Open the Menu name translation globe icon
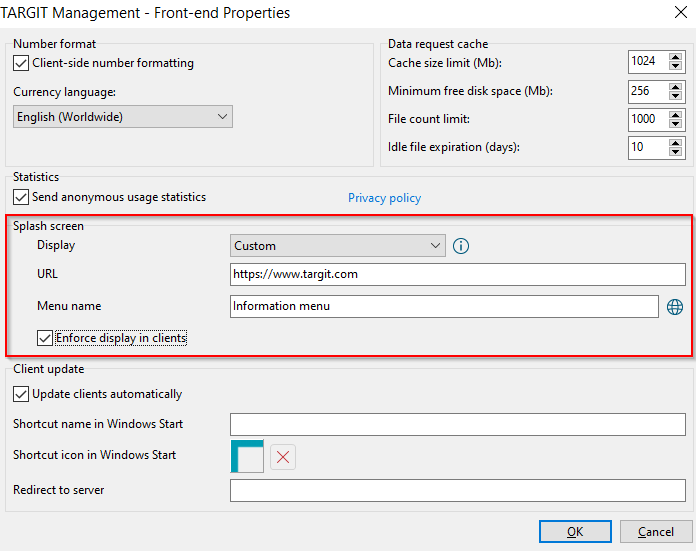This screenshot has height=551, width=696. 675,307
